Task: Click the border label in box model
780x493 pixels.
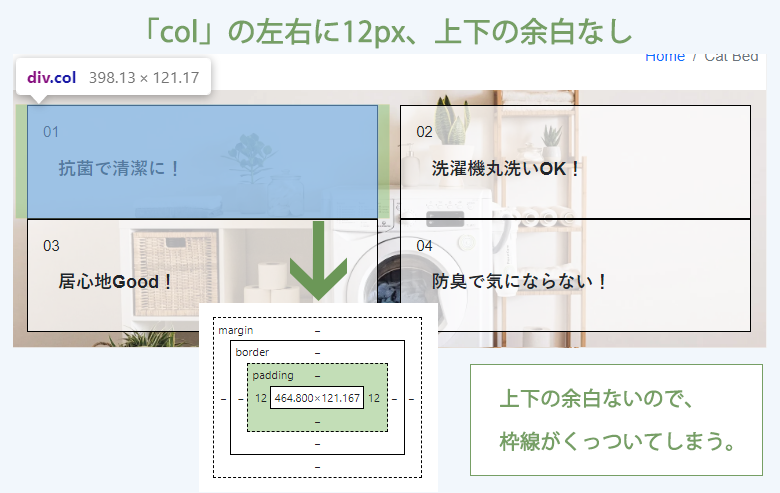Action: [x=252, y=352]
